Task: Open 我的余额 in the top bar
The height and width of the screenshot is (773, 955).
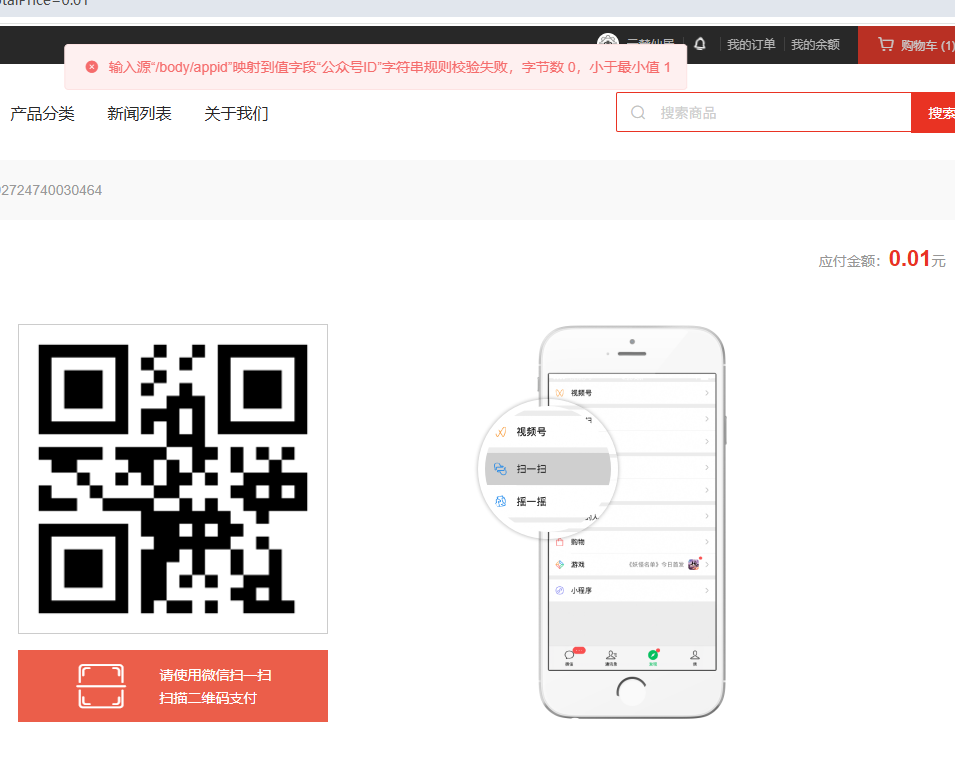Action: (815, 44)
